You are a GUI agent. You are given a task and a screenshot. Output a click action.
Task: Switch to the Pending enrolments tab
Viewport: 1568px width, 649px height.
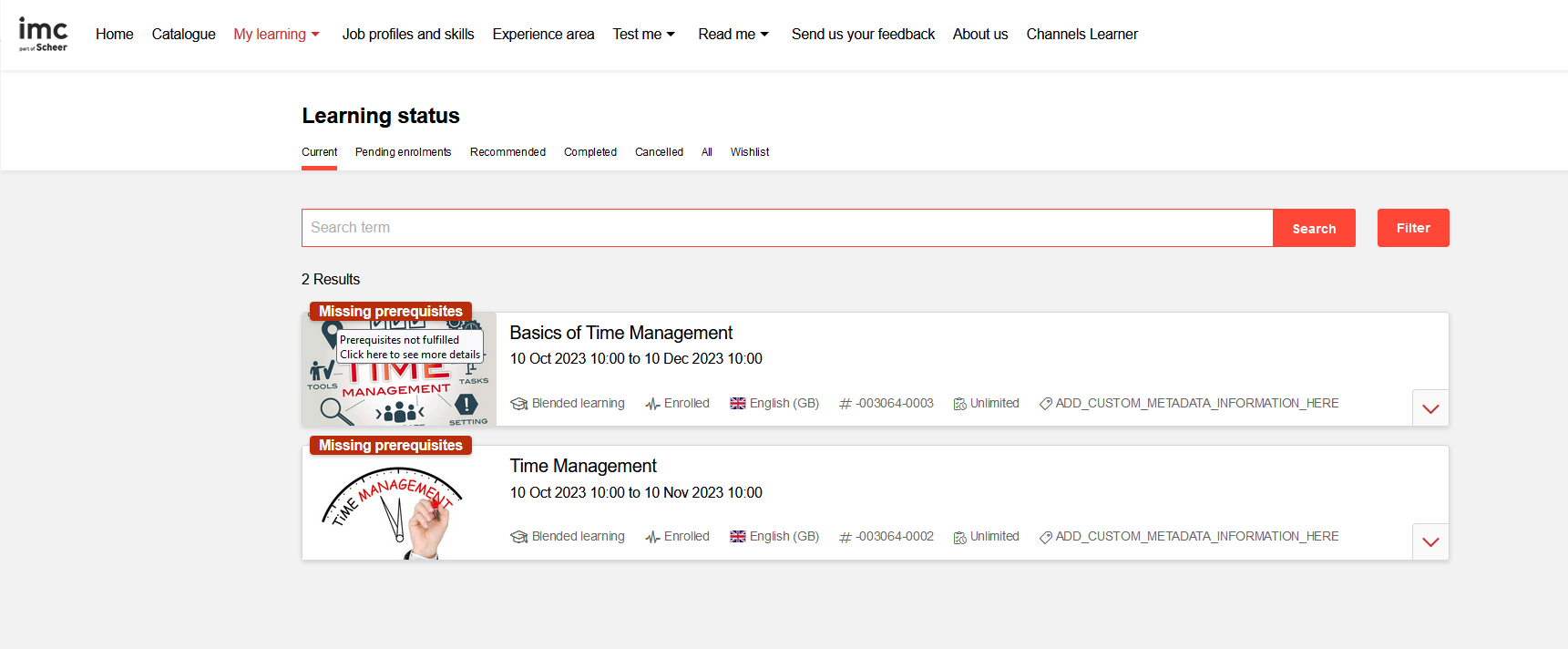(x=403, y=152)
